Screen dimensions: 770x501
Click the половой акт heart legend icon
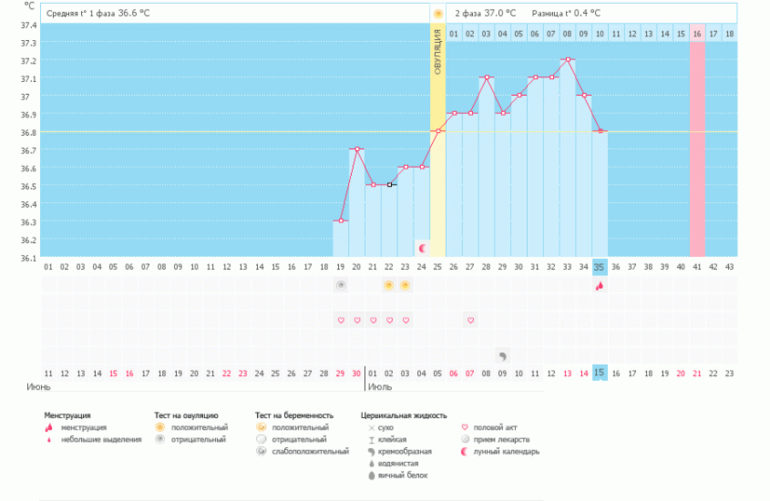465,427
